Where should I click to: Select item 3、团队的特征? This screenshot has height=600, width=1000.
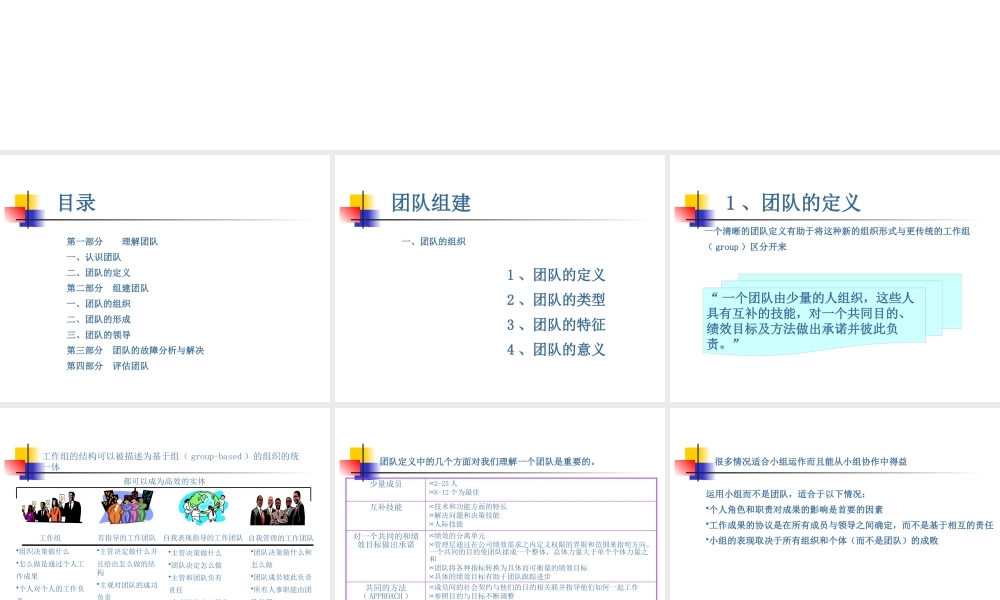[555, 325]
